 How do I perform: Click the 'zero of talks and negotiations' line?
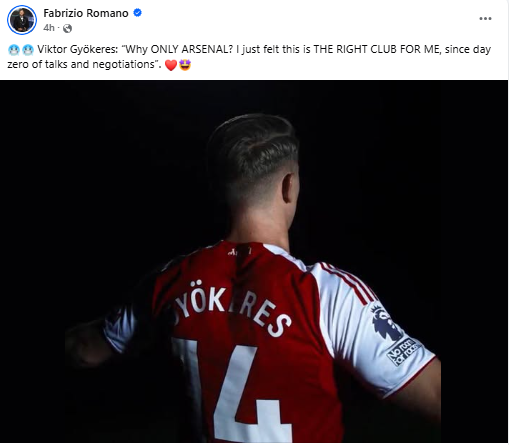point(84,64)
